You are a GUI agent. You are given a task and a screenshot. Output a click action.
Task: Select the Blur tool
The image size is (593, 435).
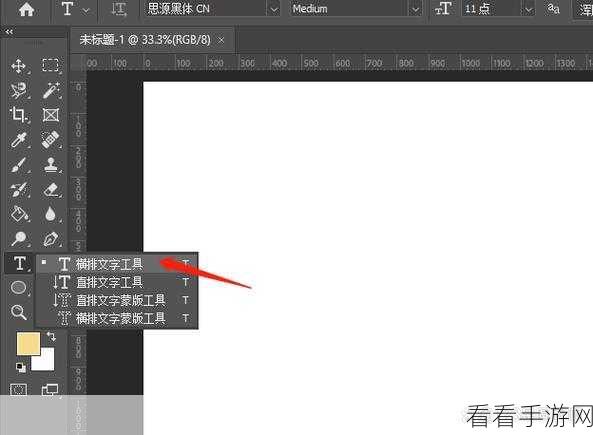pos(51,214)
